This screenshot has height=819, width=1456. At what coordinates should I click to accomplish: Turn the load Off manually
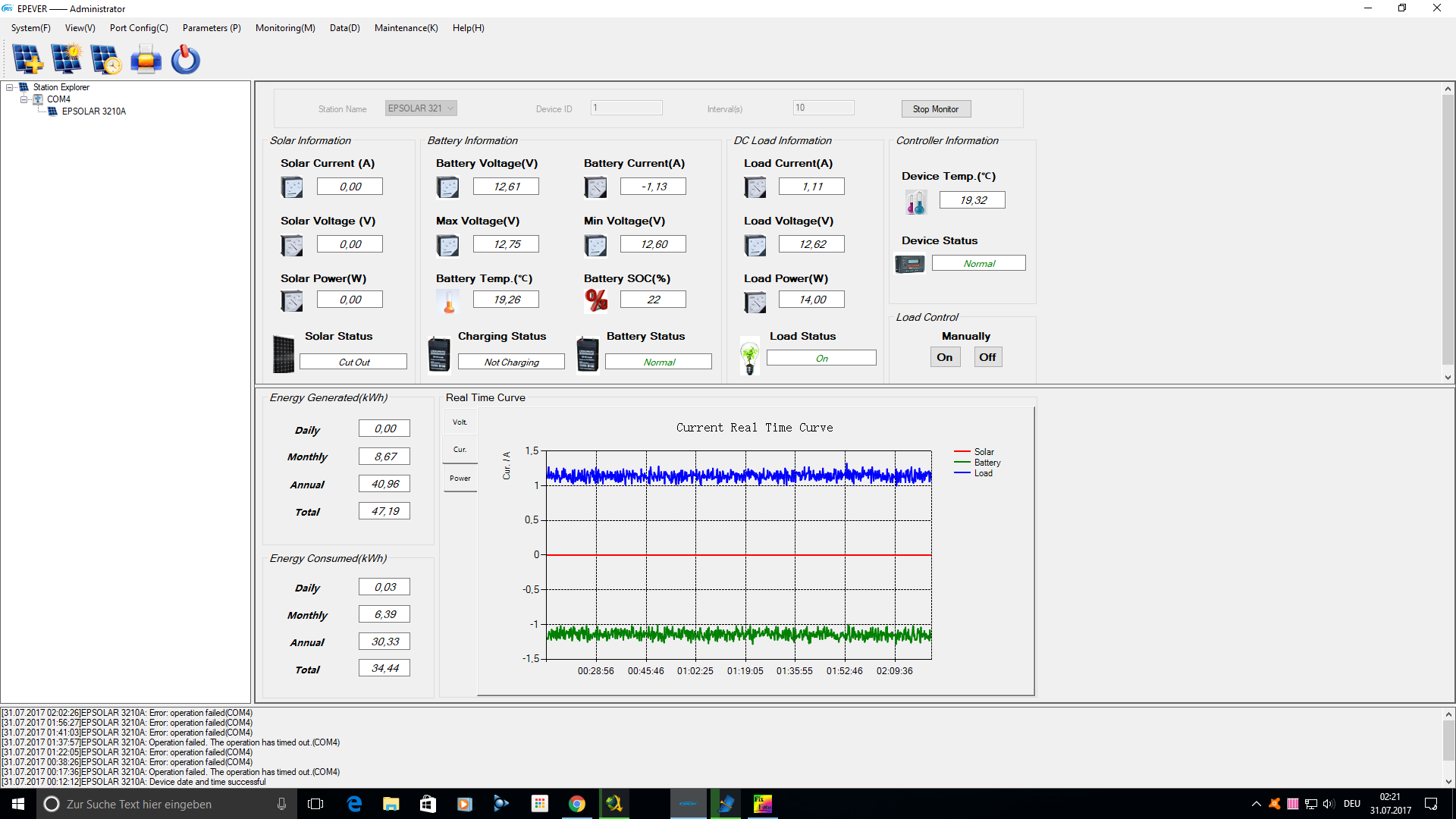click(x=987, y=357)
